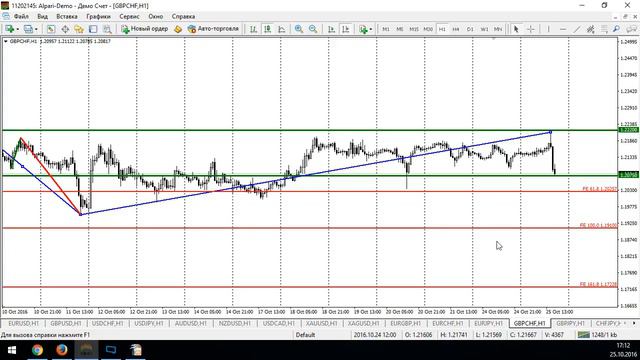Switch chart to line chart type
Screen dimensions: 640x360
(282, 29)
